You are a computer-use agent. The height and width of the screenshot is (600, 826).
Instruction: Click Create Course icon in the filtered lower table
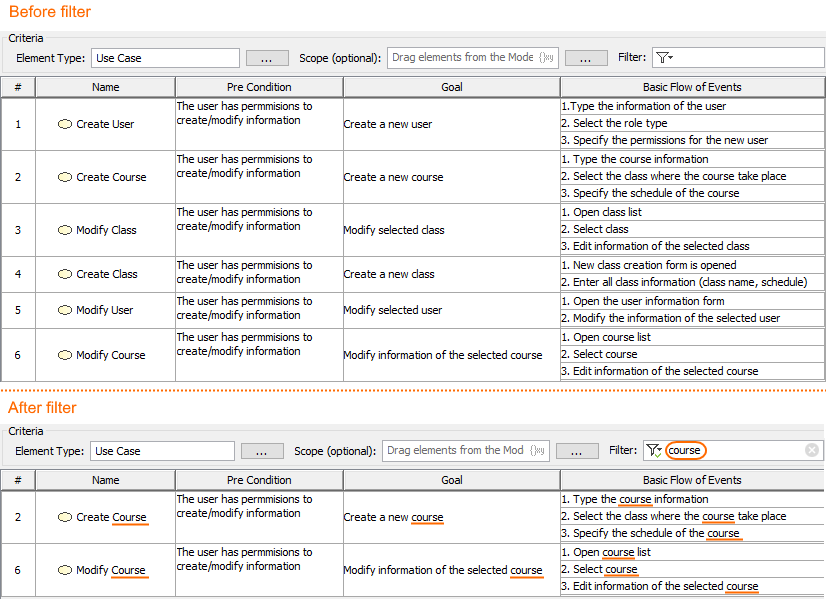(65, 517)
